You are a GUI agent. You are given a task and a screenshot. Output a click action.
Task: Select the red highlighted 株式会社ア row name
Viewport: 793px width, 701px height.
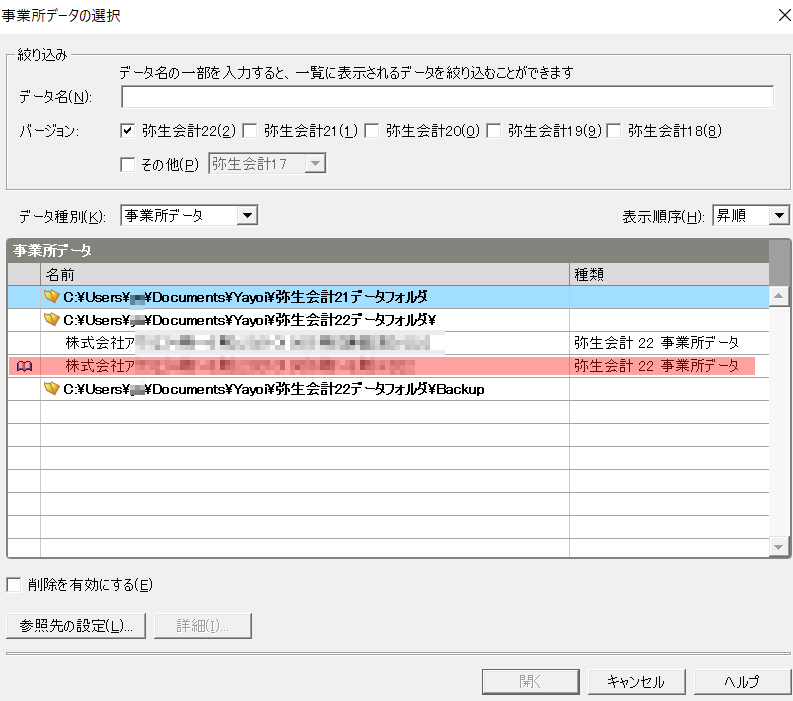pyautogui.click(x=240, y=366)
